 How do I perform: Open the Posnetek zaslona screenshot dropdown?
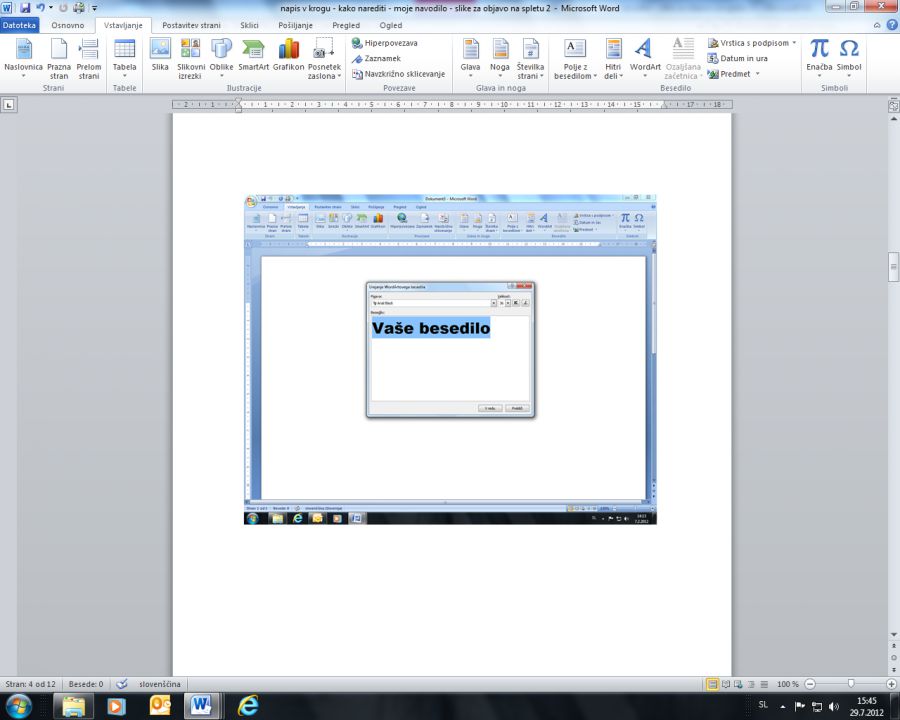click(324, 59)
